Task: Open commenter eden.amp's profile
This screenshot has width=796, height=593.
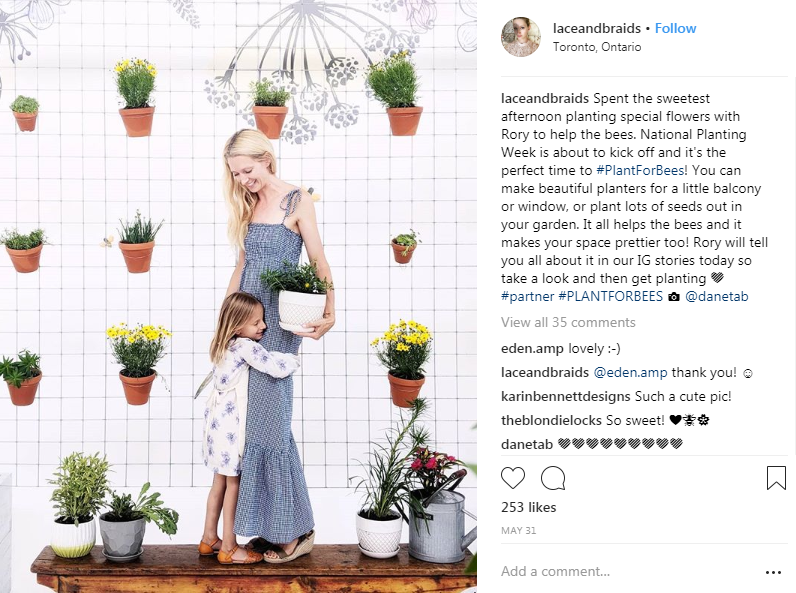Action: coord(532,349)
